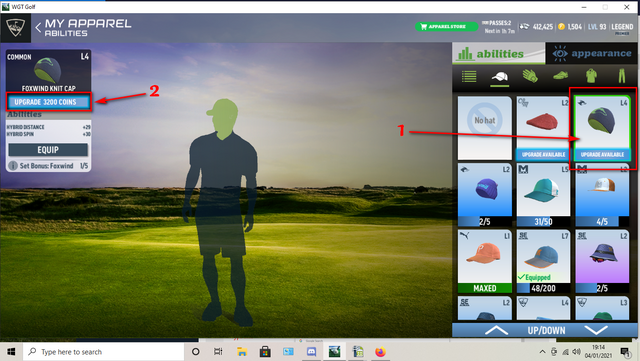Select the pants category icon
Image resolution: width=640 pixels, height=361 pixels.
point(622,76)
